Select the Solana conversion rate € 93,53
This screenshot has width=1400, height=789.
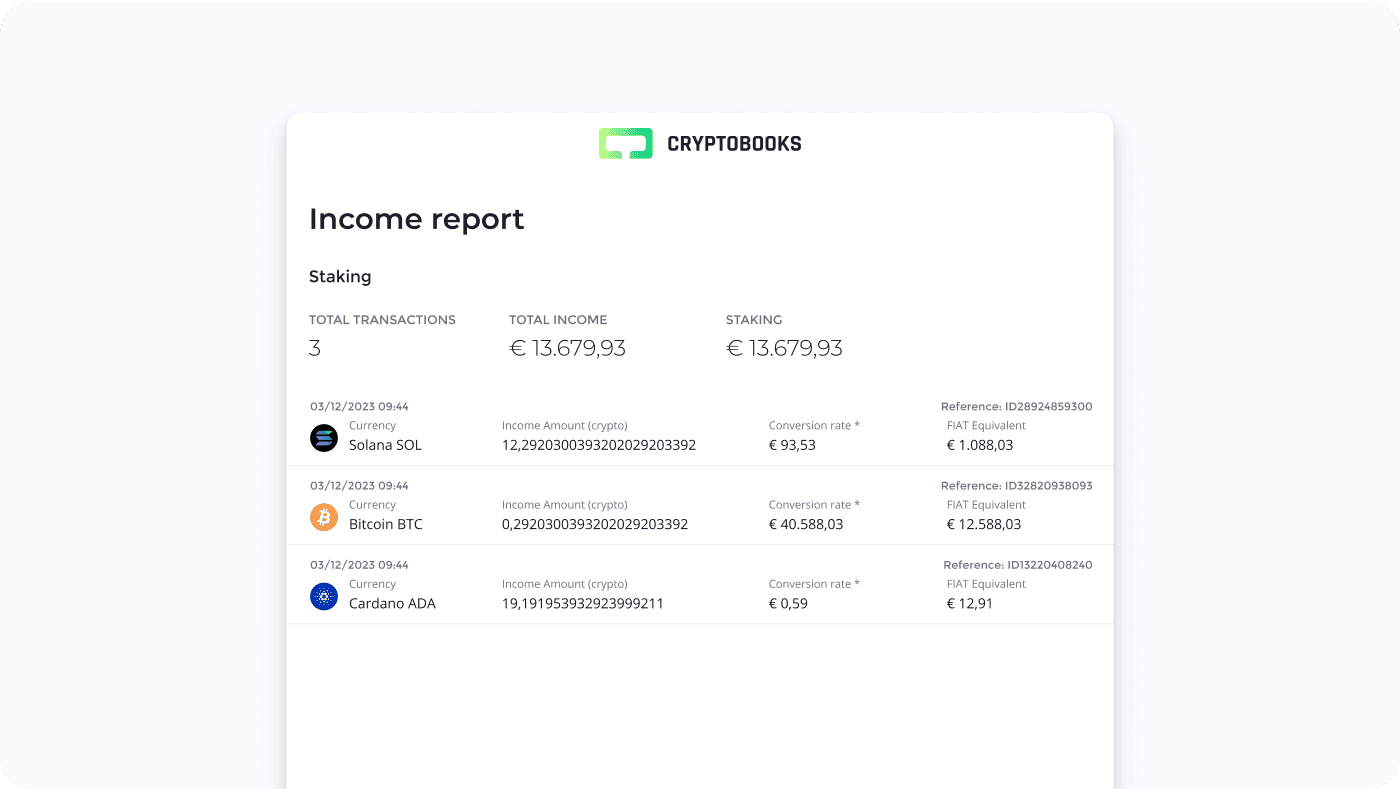click(x=793, y=444)
